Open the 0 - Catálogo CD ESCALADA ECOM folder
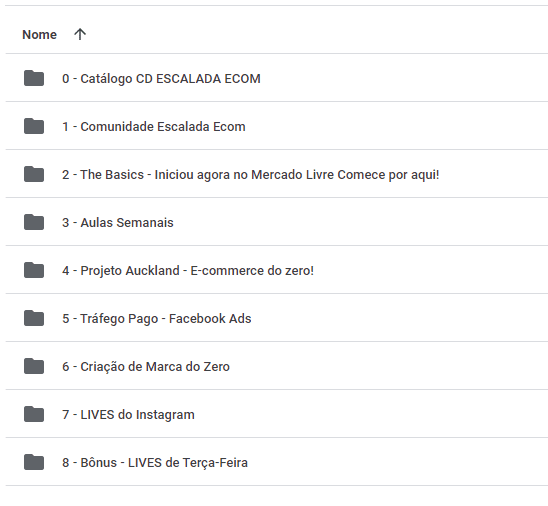 coord(161,79)
